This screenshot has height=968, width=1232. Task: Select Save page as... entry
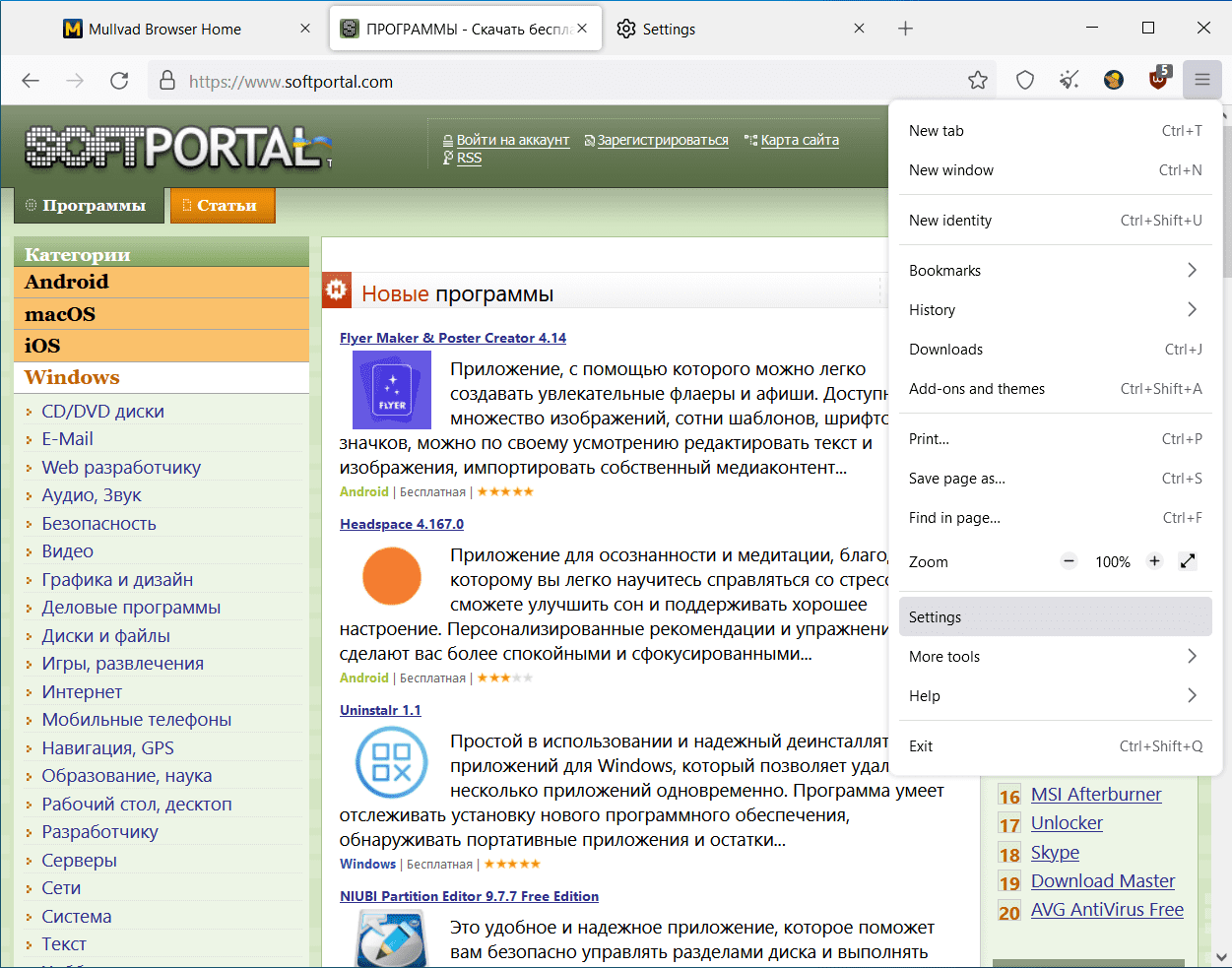[1056, 479]
